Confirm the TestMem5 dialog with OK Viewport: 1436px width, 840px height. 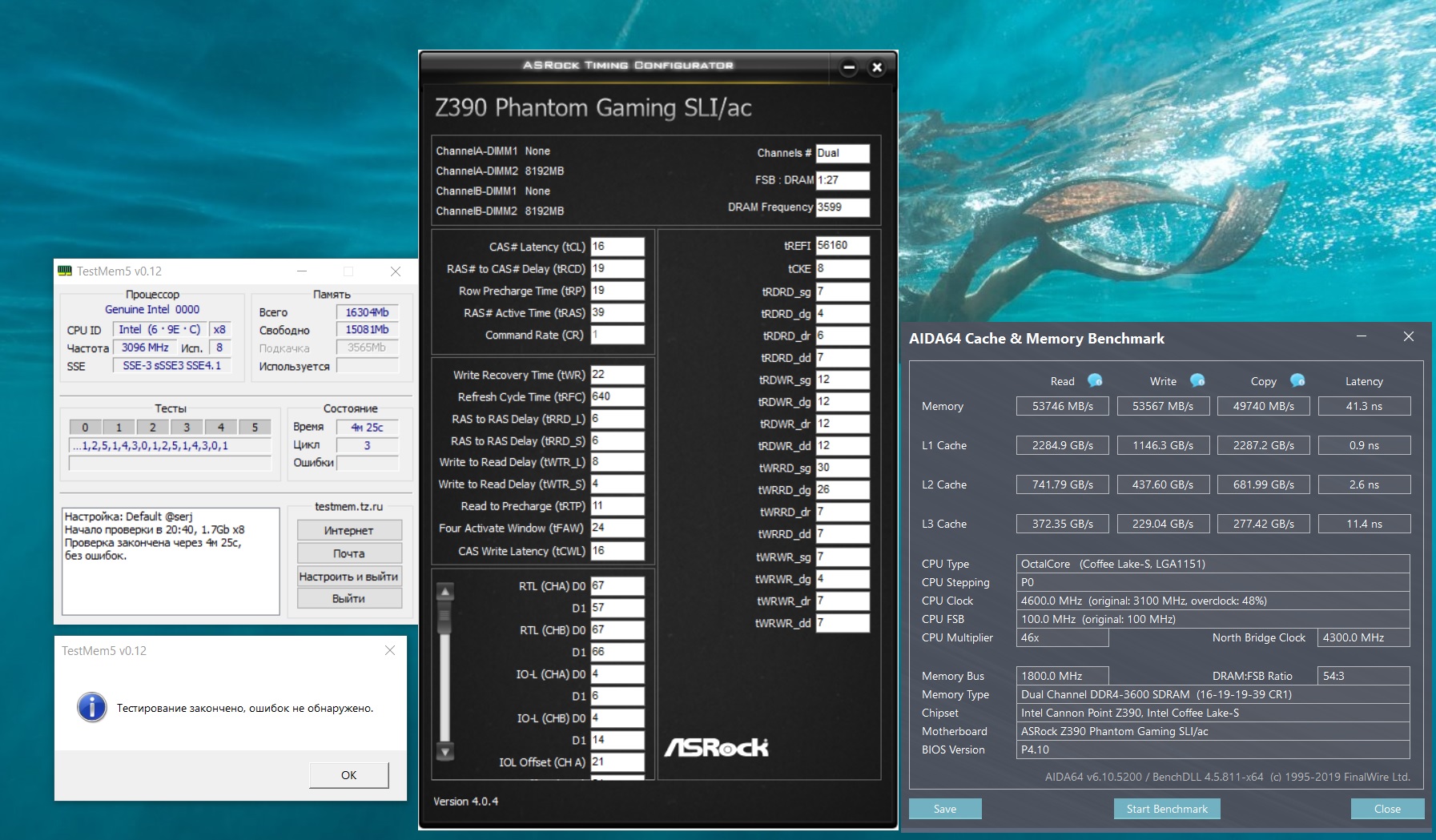(x=348, y=775)
